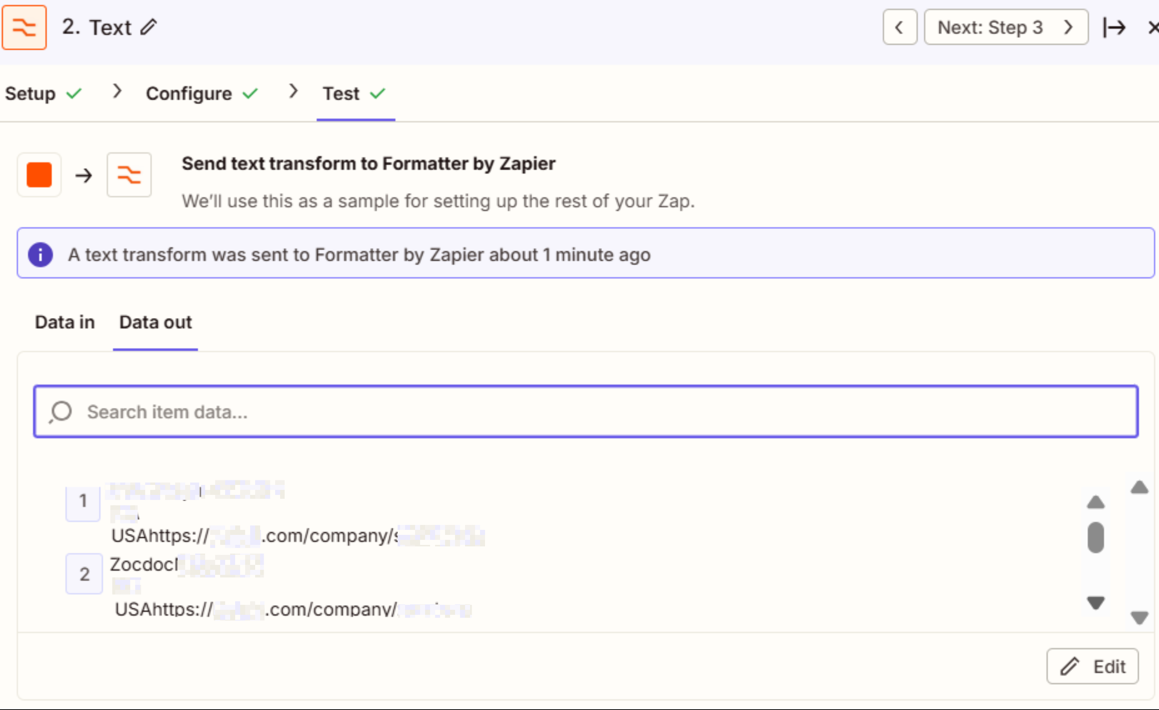Expand panel with the arrow-to-bar icon

[x=1114, y=27]
